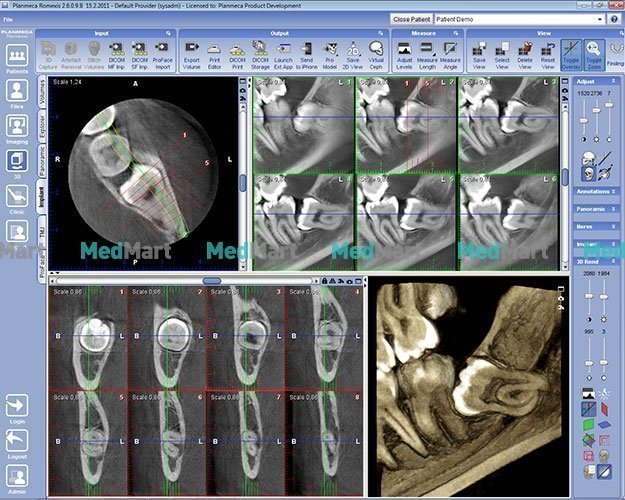Click the Select View tool
Viewport: 625px width, 500px height.
pyautogui.click(x=502, y=55)
